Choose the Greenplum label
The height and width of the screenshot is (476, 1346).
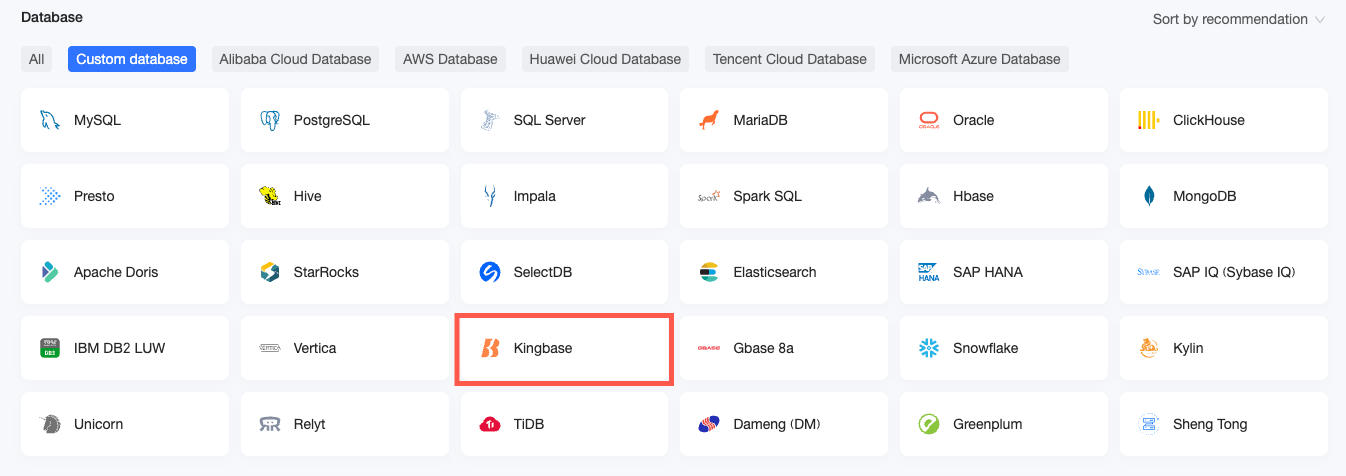(988, 424)
